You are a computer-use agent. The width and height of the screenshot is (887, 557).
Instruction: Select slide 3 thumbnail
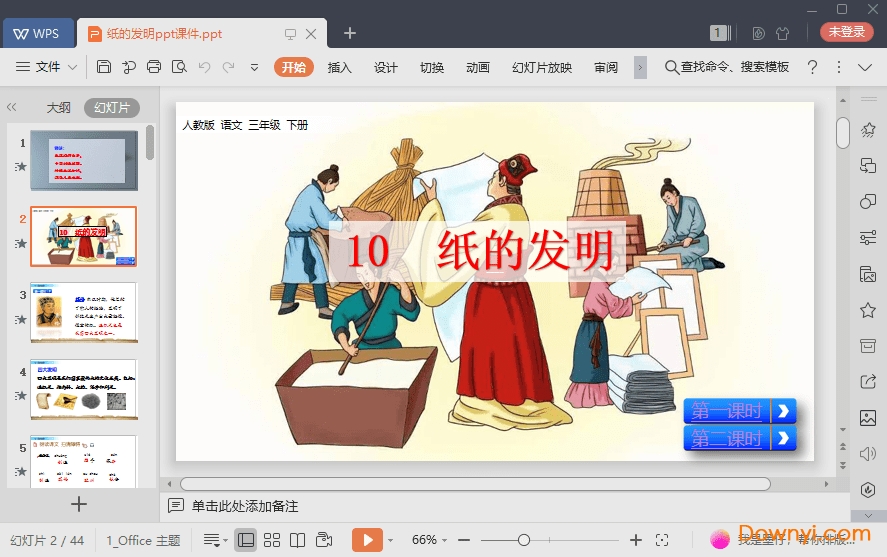point(84,313)
